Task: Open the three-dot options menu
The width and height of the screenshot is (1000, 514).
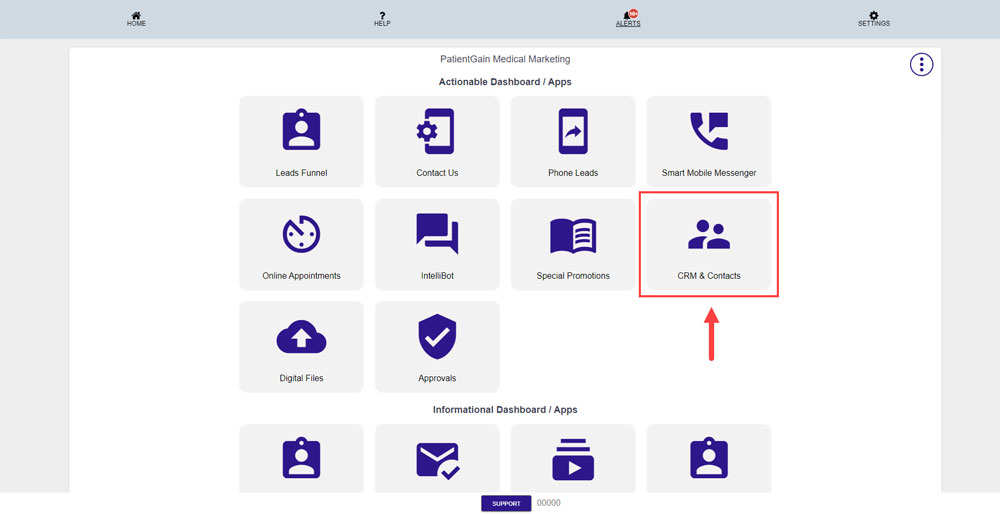Action: tap(921, 64)
